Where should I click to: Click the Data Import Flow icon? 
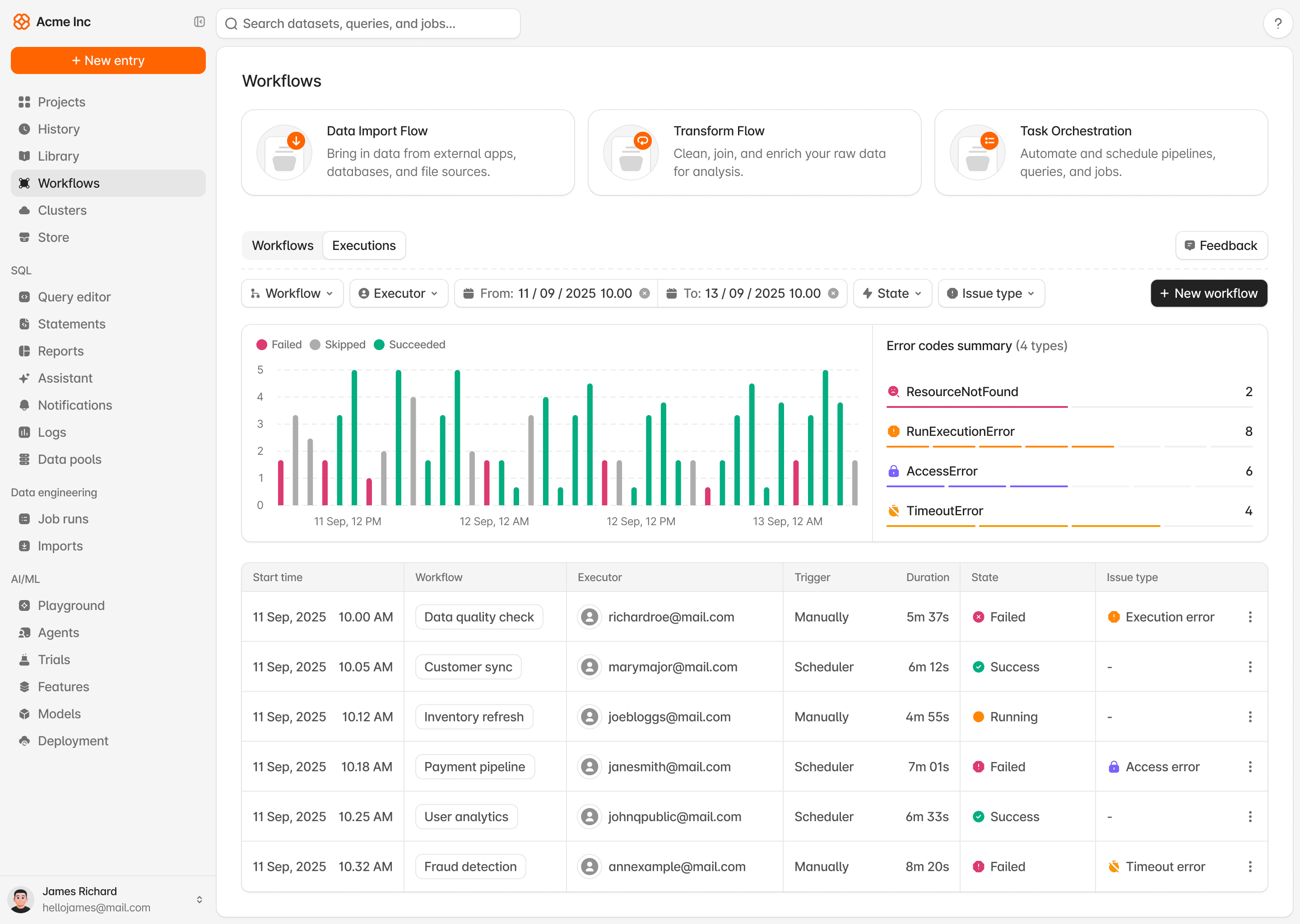(284, 152)
